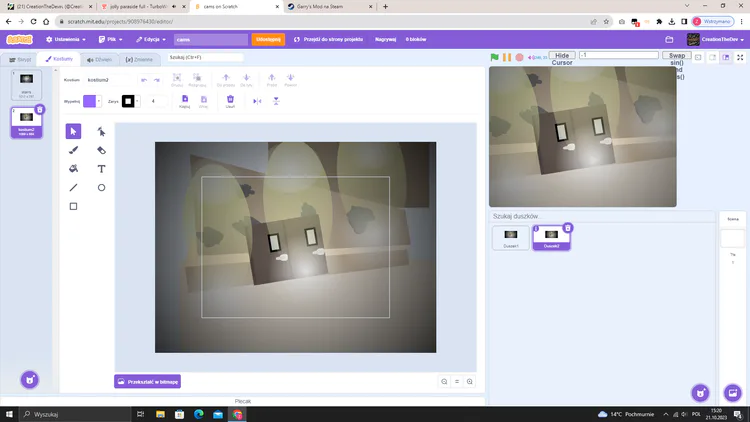This screenshot has width=750, height=422.
Task: Switch to the Zmienne tab
Action: coord(139,59)
